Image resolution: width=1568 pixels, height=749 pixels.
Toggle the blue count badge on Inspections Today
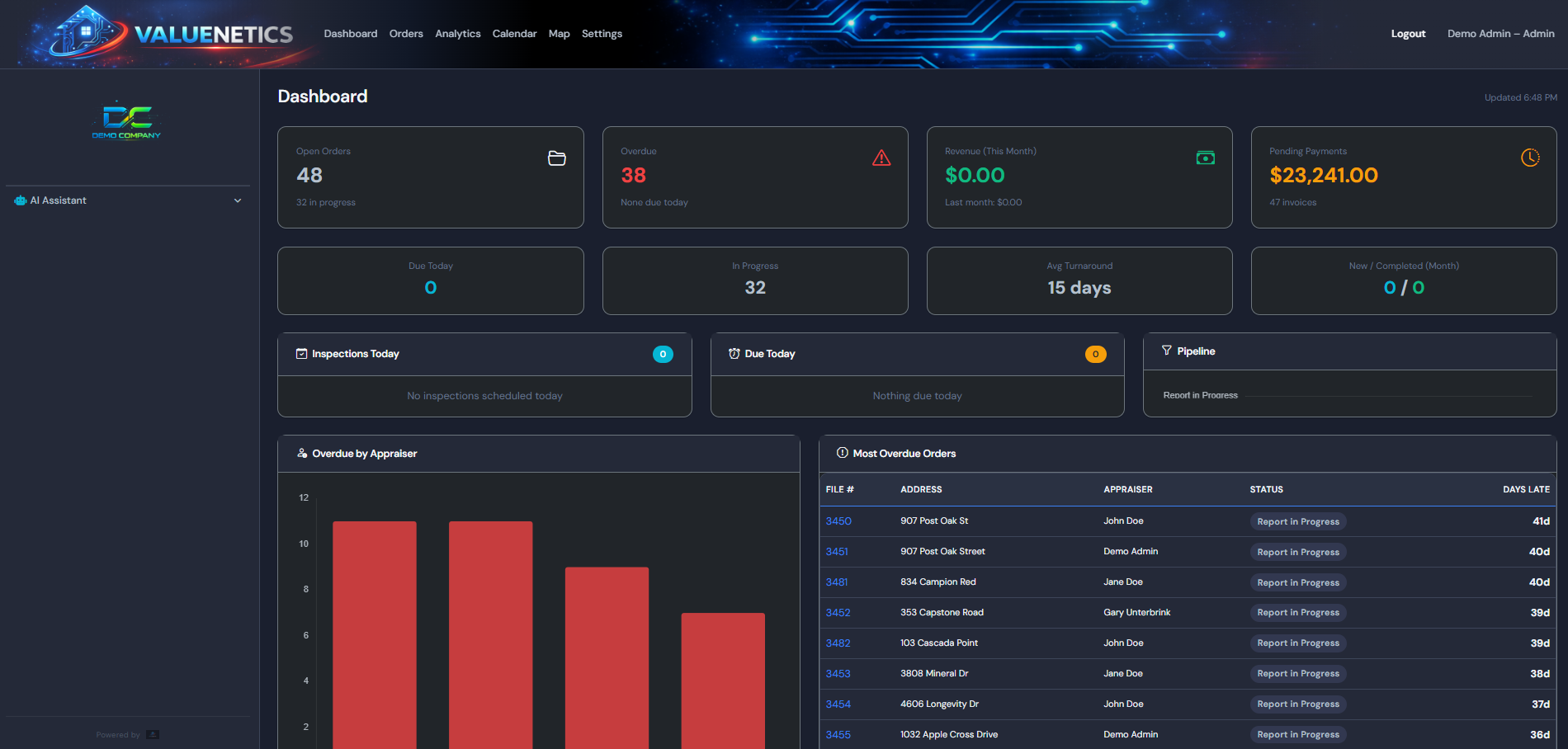662,354
